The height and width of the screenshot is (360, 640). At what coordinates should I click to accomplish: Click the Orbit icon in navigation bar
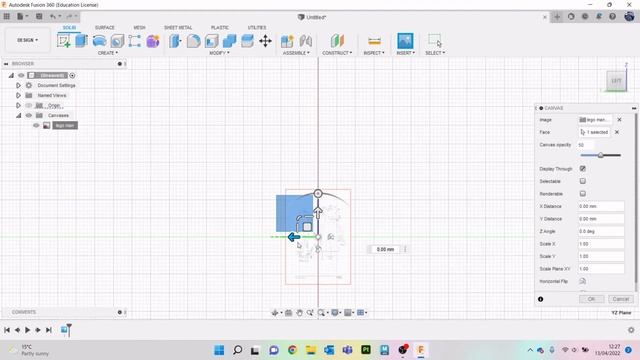click(275, 313)
